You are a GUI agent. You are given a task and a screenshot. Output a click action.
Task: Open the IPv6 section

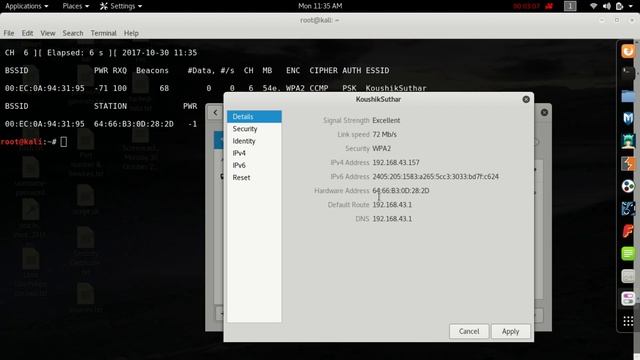[x=254, y=166]
